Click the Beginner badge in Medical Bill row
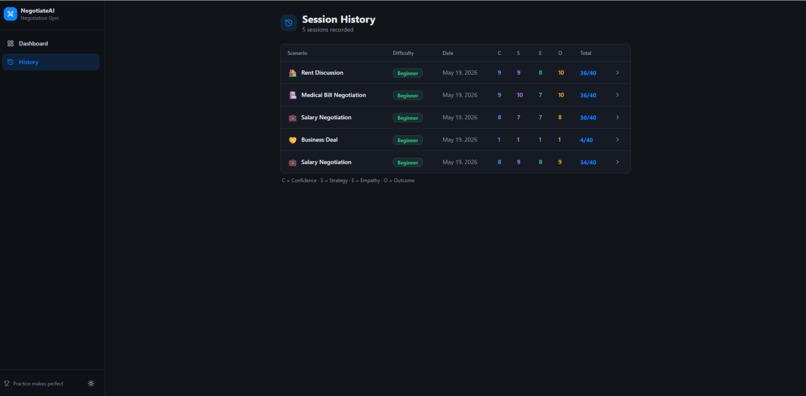The width and height of the screenshot is (806, 396). [408, 96]
